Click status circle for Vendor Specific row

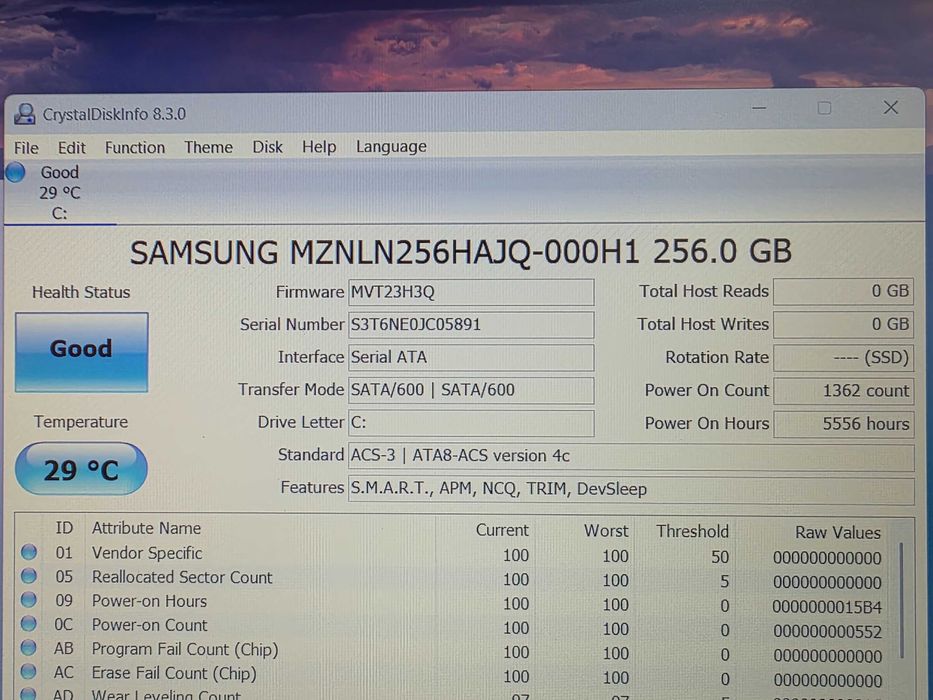[x=29, y=552]
